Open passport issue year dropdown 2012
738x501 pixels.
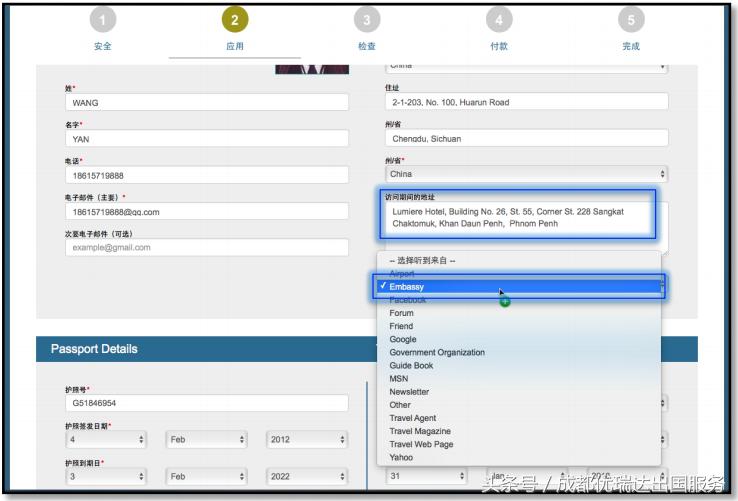(307, 439)
